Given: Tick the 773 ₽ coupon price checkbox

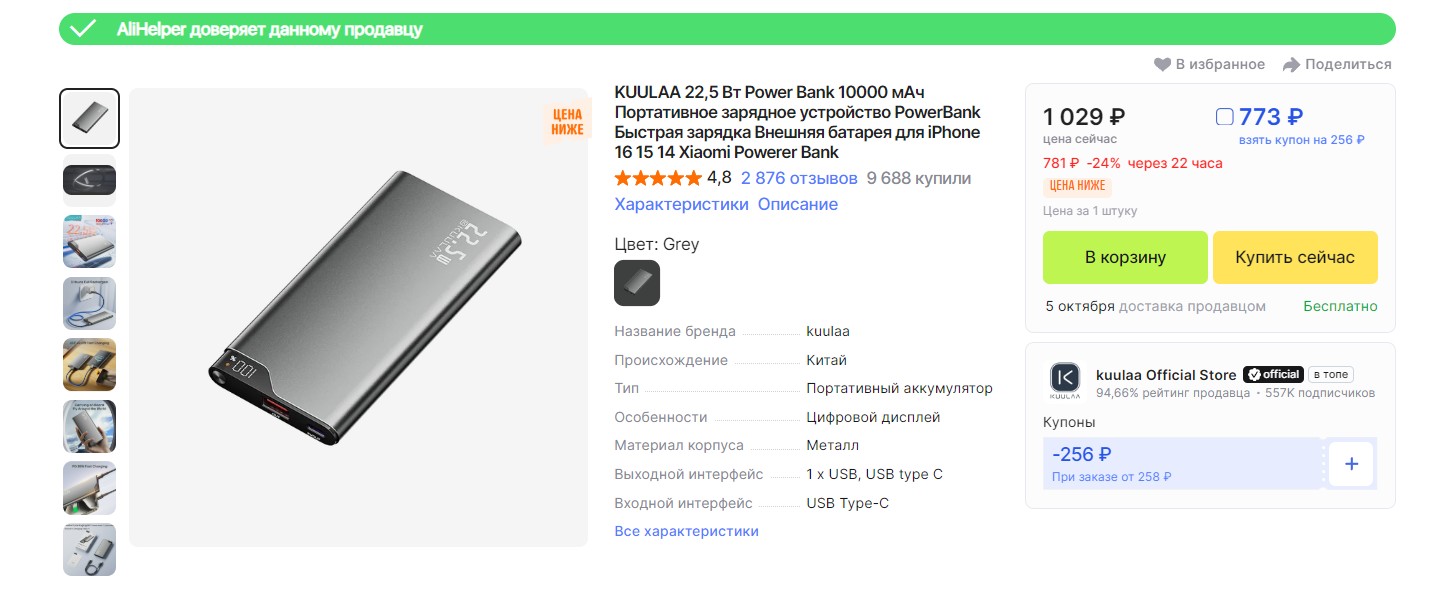Looking at the screenshot, I should [x=1224, y=117].
